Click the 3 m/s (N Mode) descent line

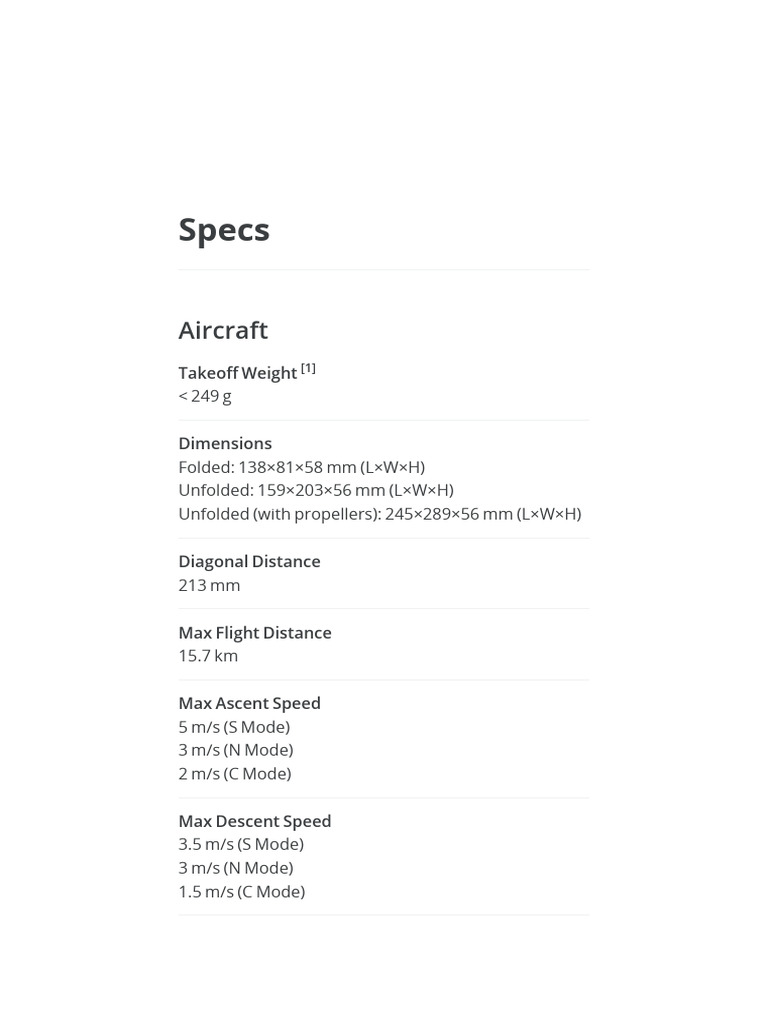[236, 868]
